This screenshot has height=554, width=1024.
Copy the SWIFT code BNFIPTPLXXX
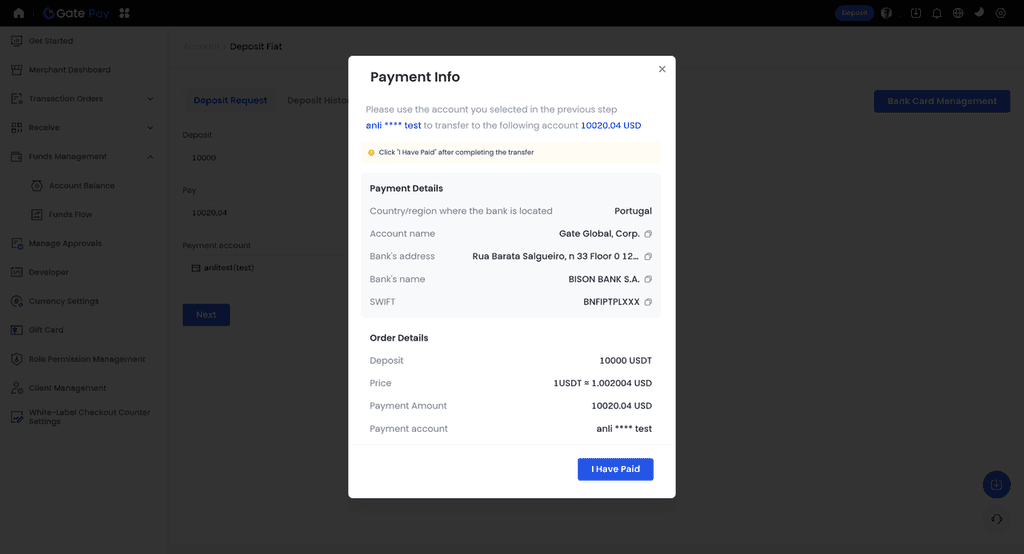648,302
